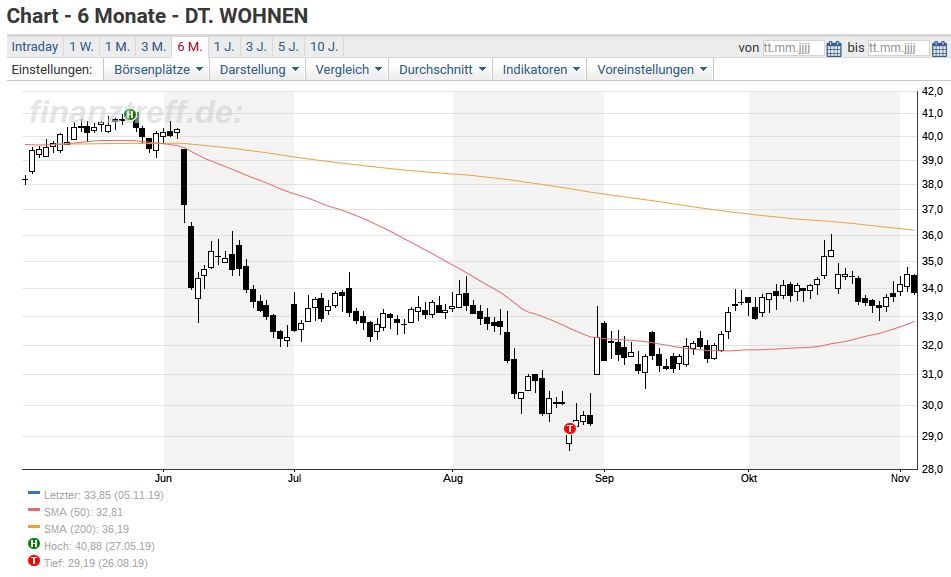The height and width of the screenshot is (577, 951).
Task: Select the 6 M. time range tab
Action: (x=190, y=47)
